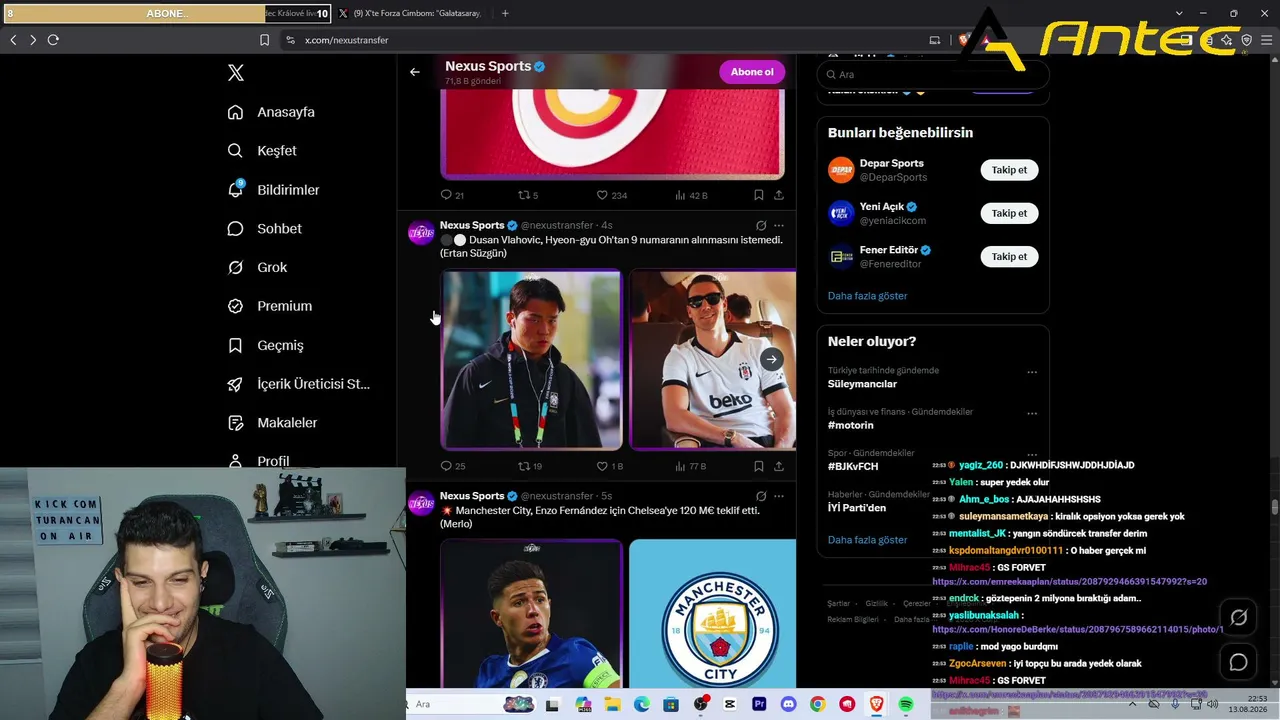The width and height of the screenshot is (1280, 720).
Task: Open Spotify from the taskbar
Action: pos(906,705)
